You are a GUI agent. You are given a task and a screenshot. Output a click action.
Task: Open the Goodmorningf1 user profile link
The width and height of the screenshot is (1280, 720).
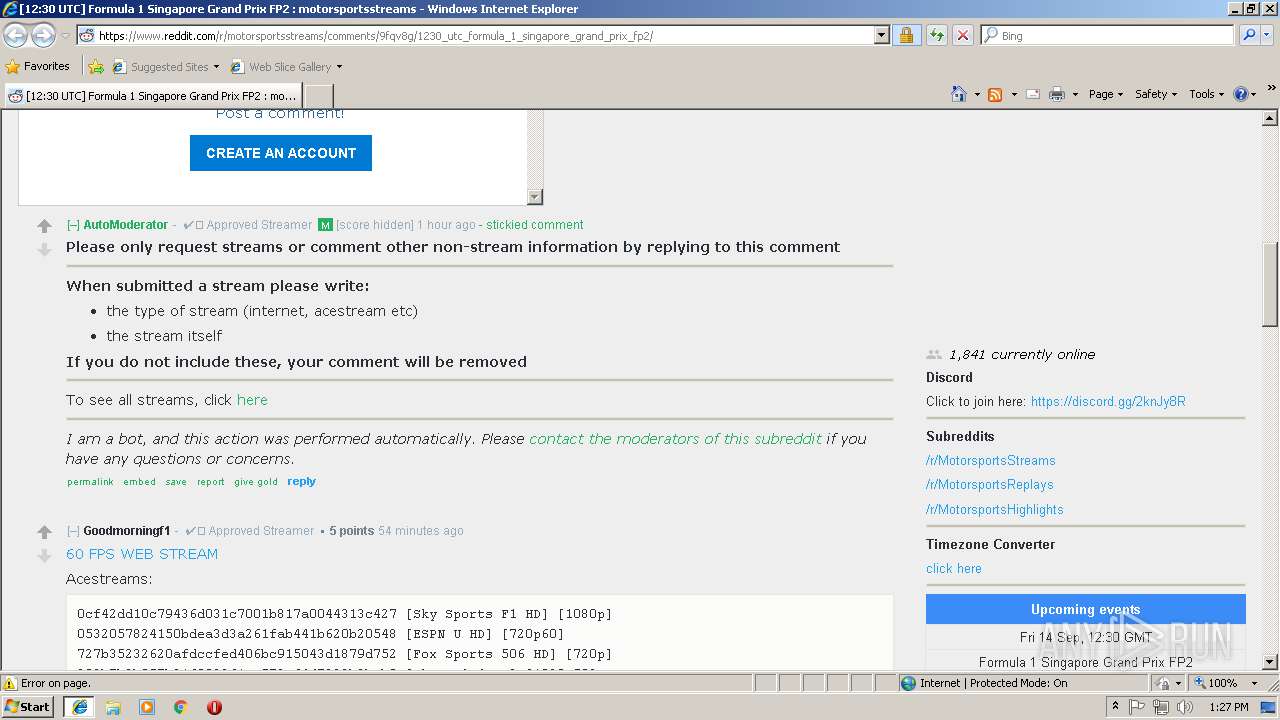click(127, 531)
